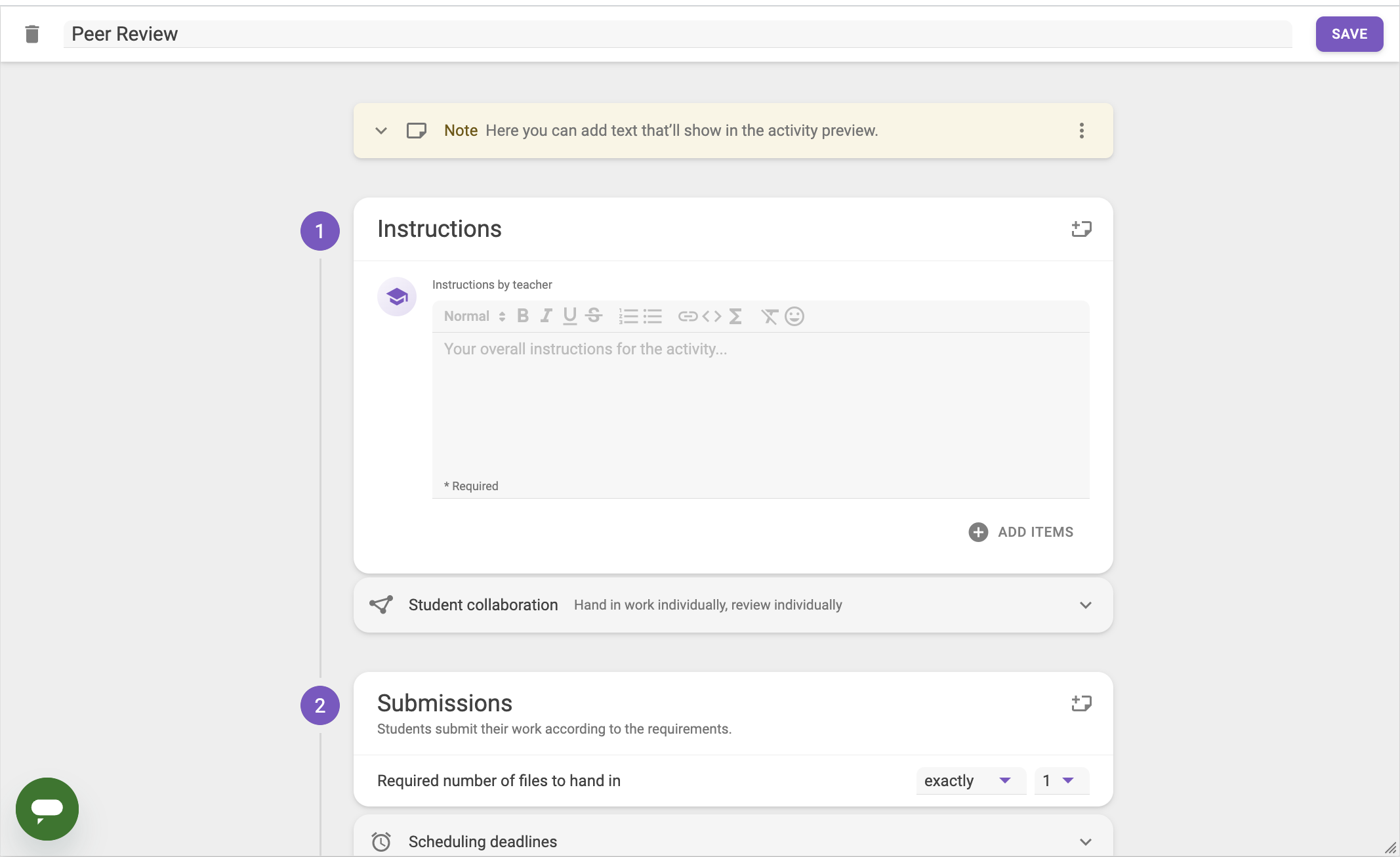Open the emoji picker
The height and width of the screenshot is (857, 1400).
794,316
